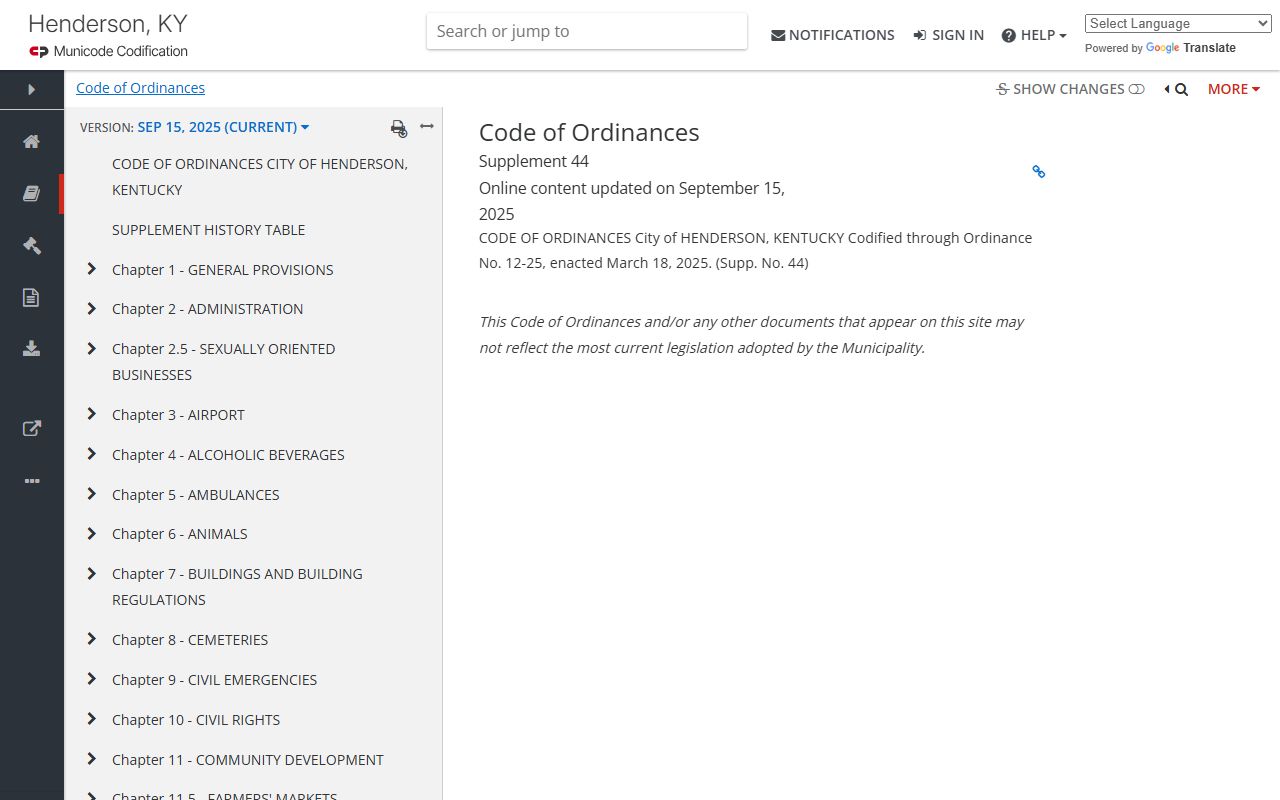Open the MORE menu
Image resolution: width=1280 pixels, height=800 pixels.
coord(1233,89)
